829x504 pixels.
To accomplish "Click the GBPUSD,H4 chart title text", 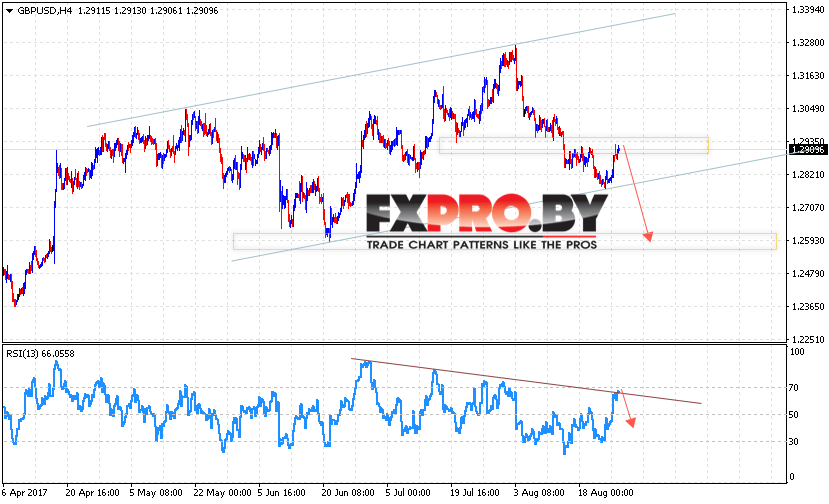I will (44, 11).
